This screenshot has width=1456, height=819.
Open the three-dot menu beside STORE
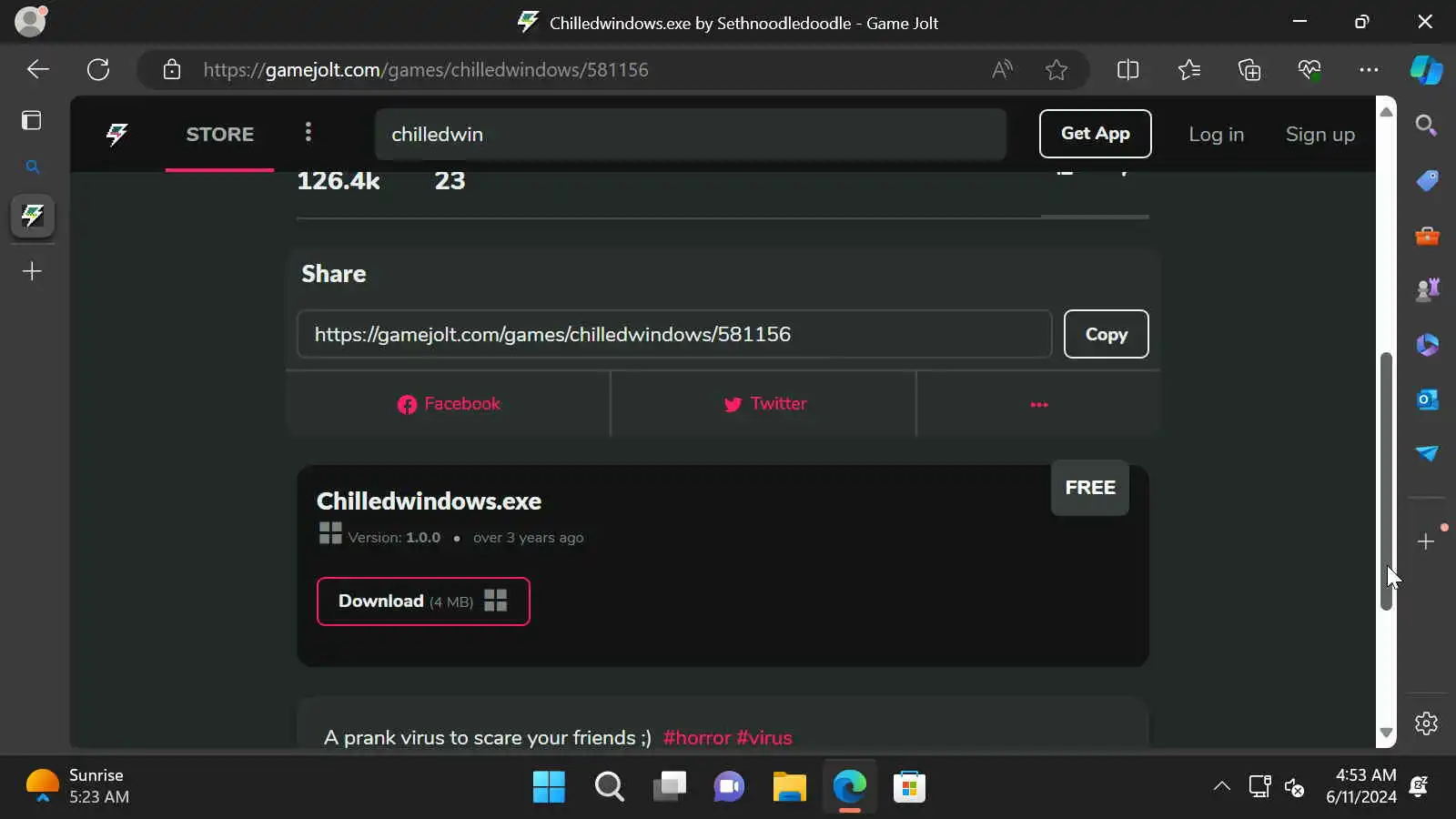[x=308, y=133]
